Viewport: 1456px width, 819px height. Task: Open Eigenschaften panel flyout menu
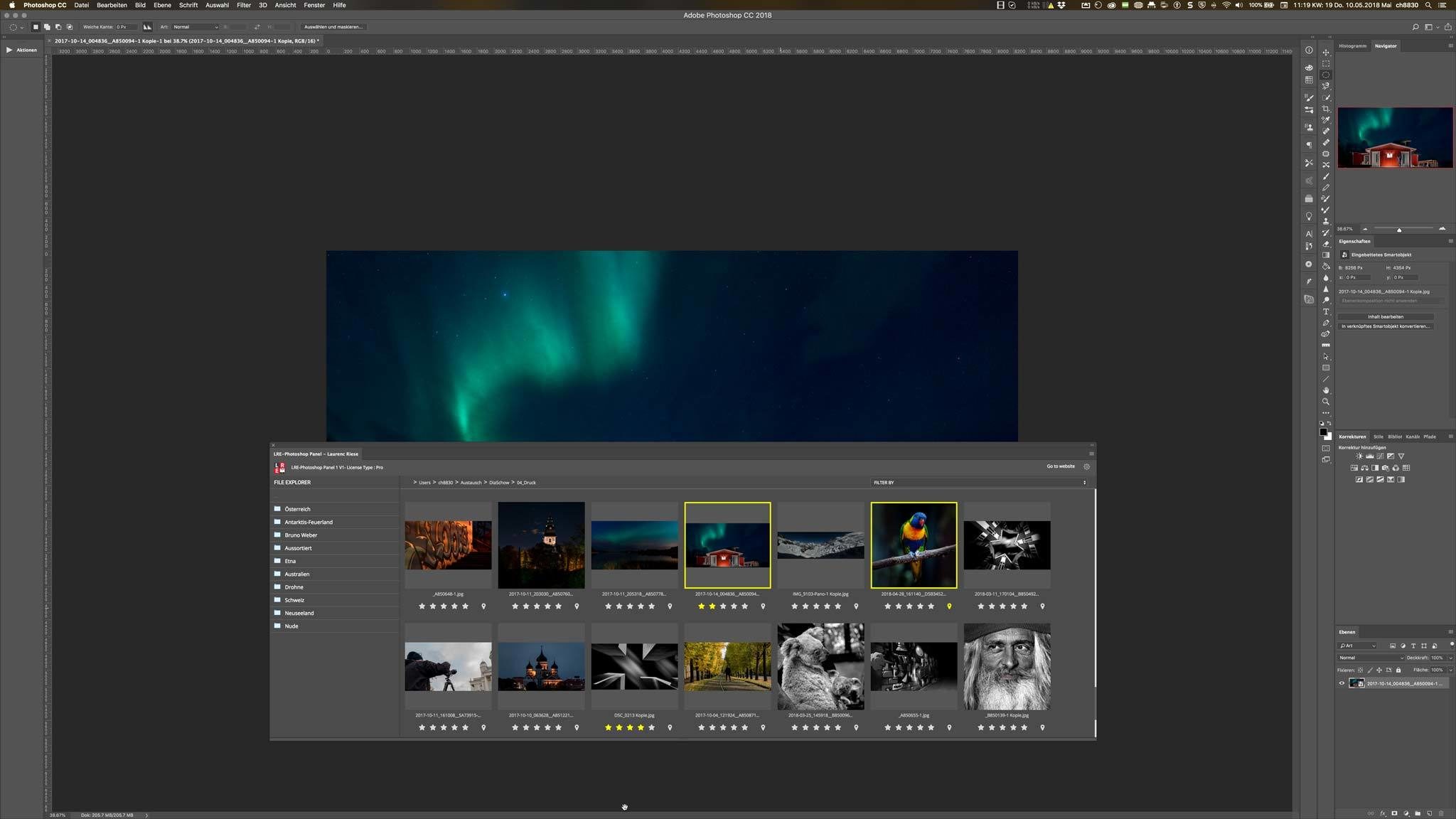click(x=1450, y=241)
